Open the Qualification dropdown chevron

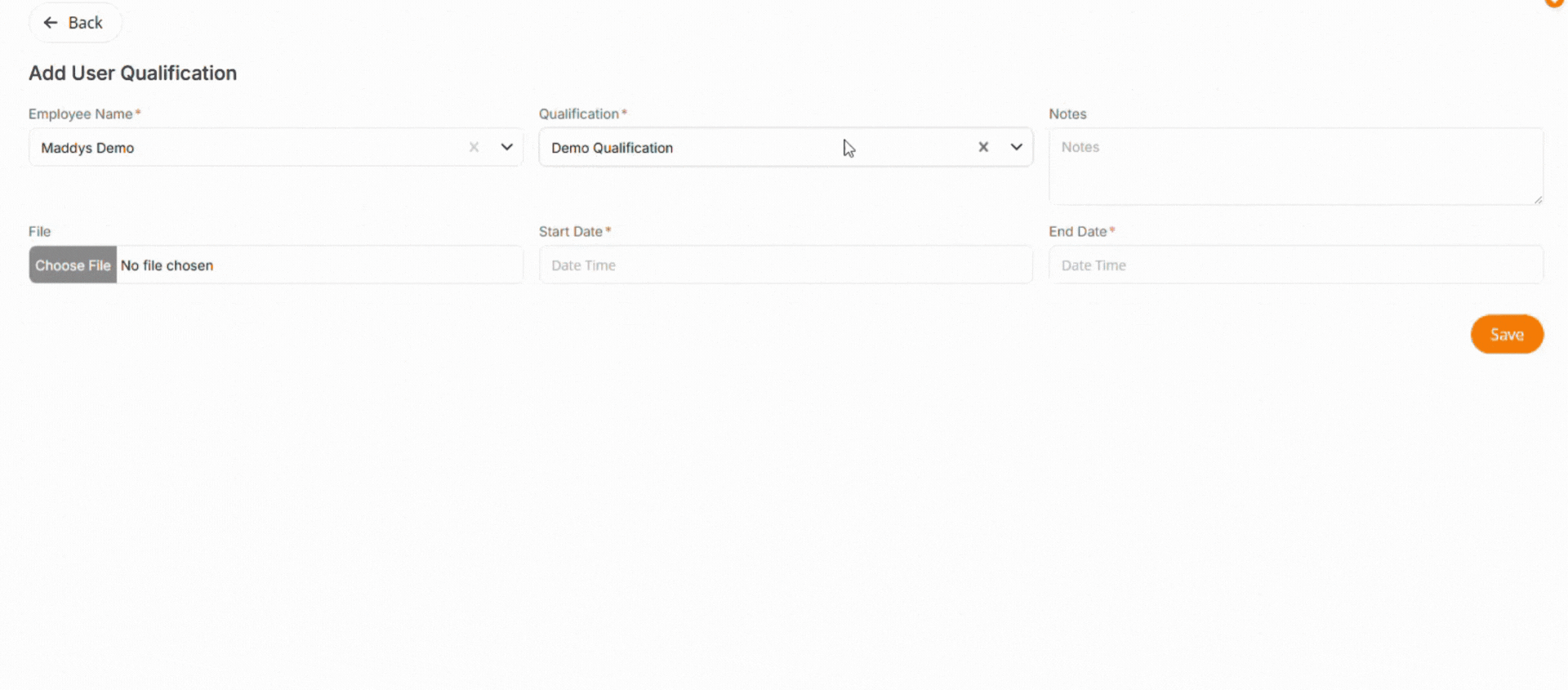click(x=1017, y=147)
